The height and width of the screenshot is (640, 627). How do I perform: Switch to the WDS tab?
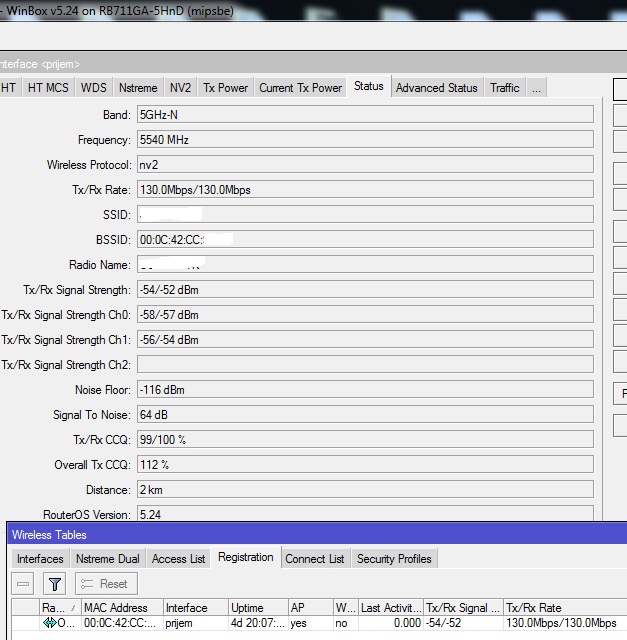93,87
